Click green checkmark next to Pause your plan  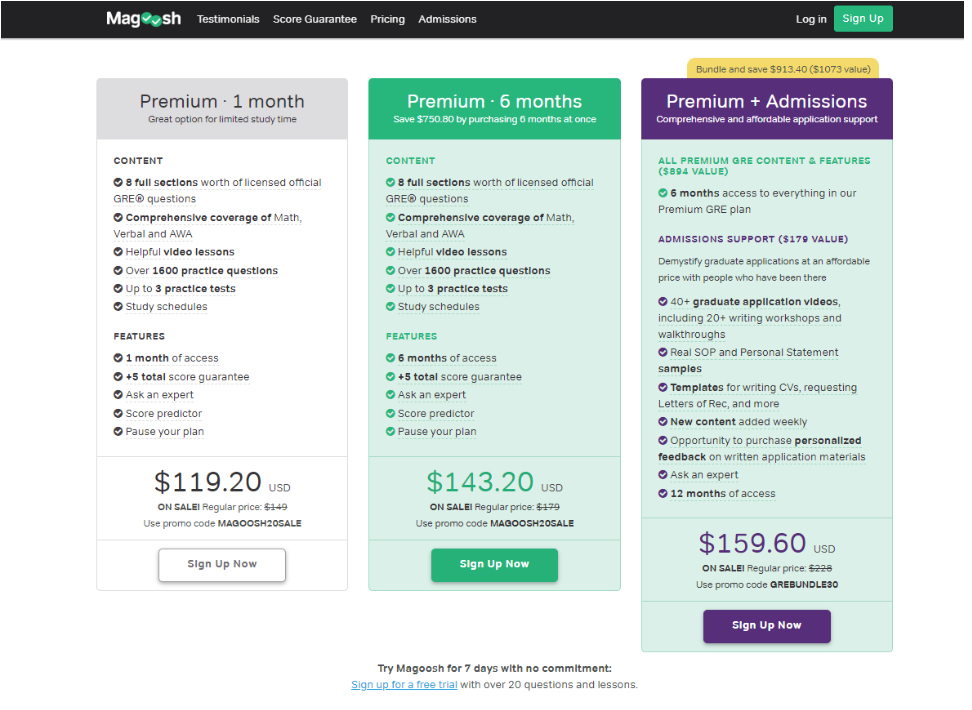pos(391,432)
